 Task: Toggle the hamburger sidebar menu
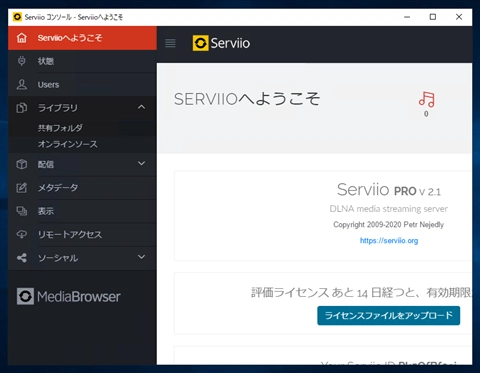(x=170, y=43)
